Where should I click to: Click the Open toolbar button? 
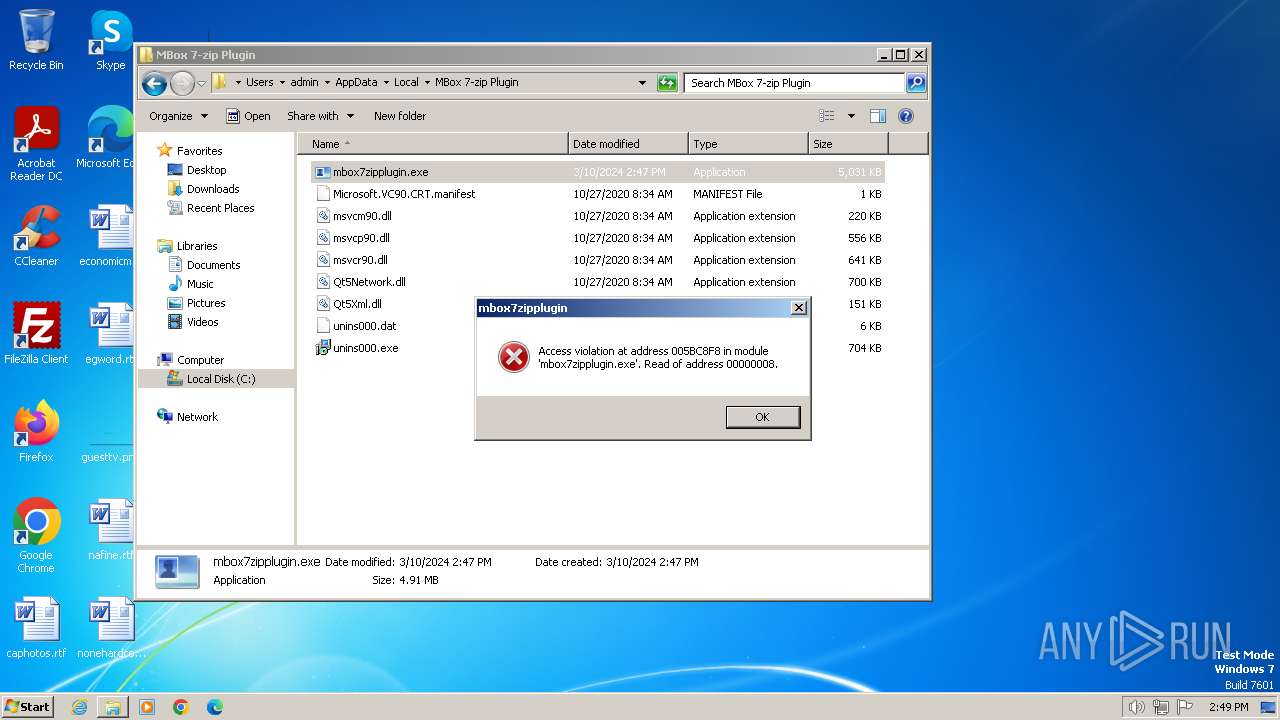248,116
